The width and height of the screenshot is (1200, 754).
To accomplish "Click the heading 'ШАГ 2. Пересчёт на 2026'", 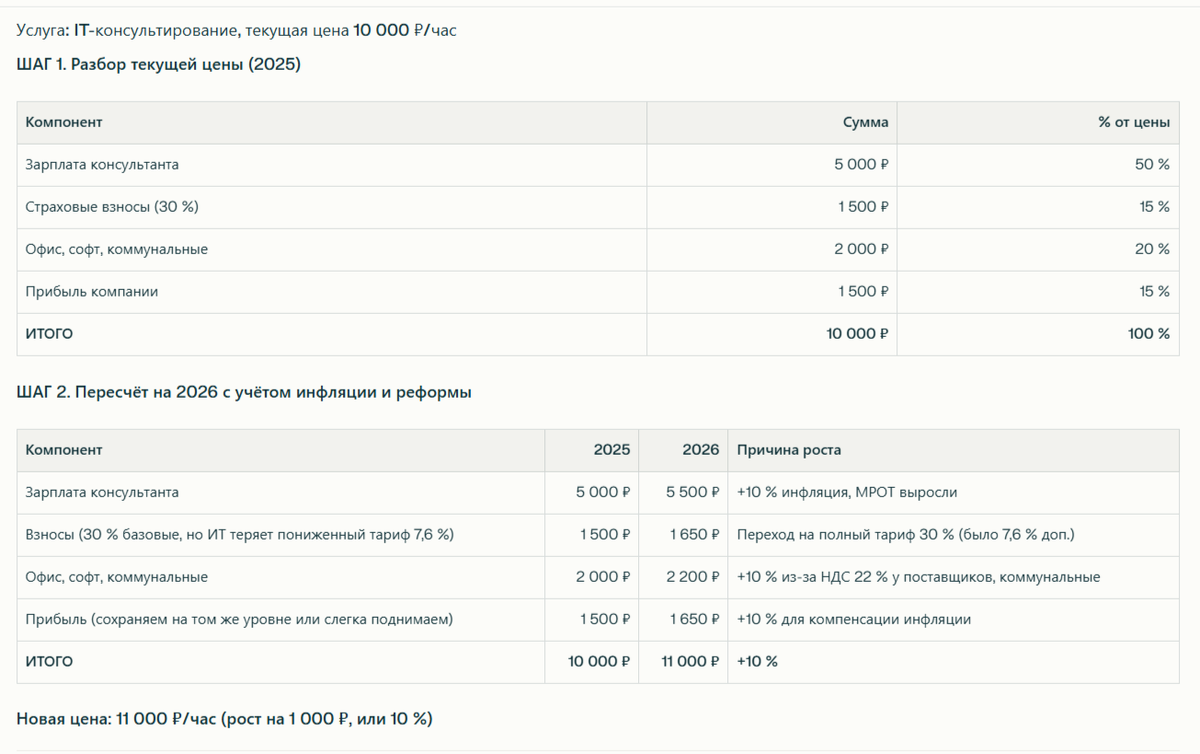I will click(244, 392).
